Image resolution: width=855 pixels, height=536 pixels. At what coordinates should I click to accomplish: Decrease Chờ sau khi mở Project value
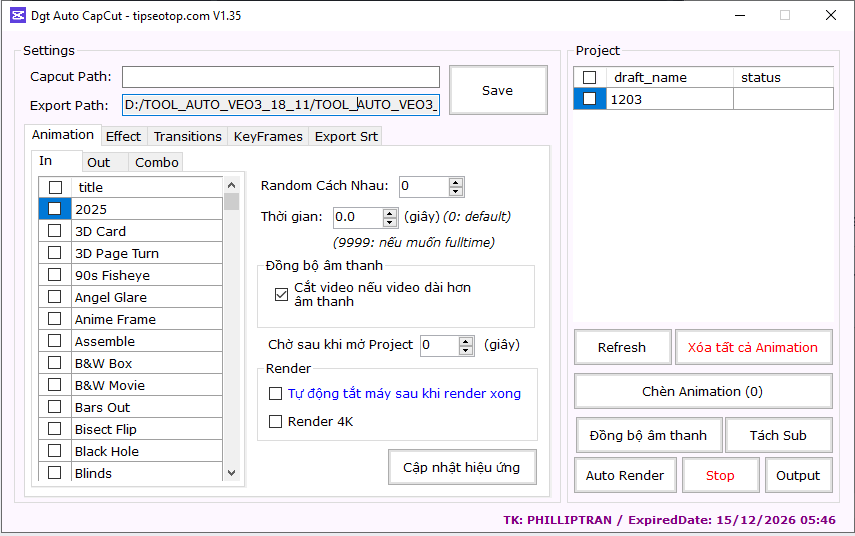[466, 350]
